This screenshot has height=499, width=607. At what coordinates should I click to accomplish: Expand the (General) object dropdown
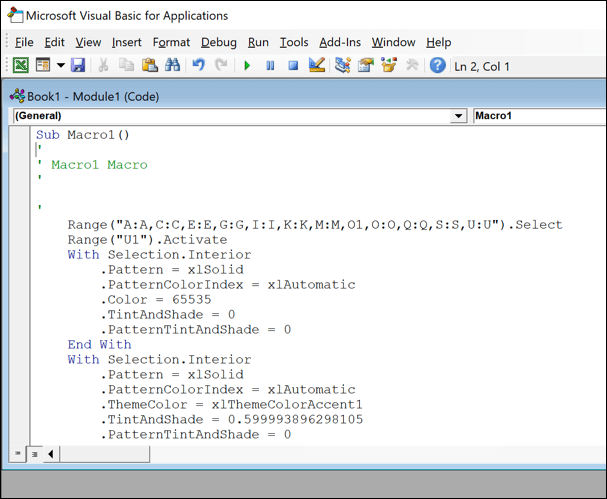(458, 116)
